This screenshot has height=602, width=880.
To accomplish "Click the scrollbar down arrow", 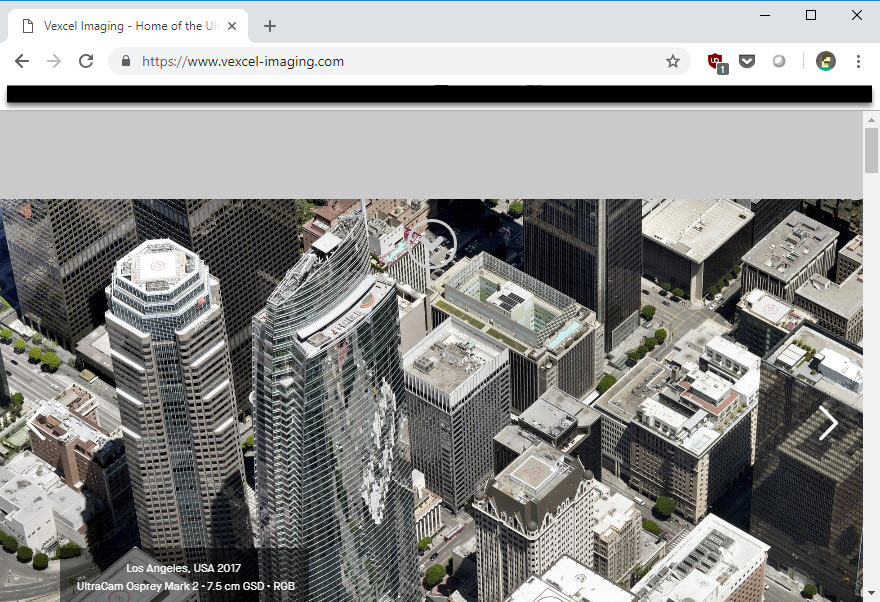I will tap(871, 593).
